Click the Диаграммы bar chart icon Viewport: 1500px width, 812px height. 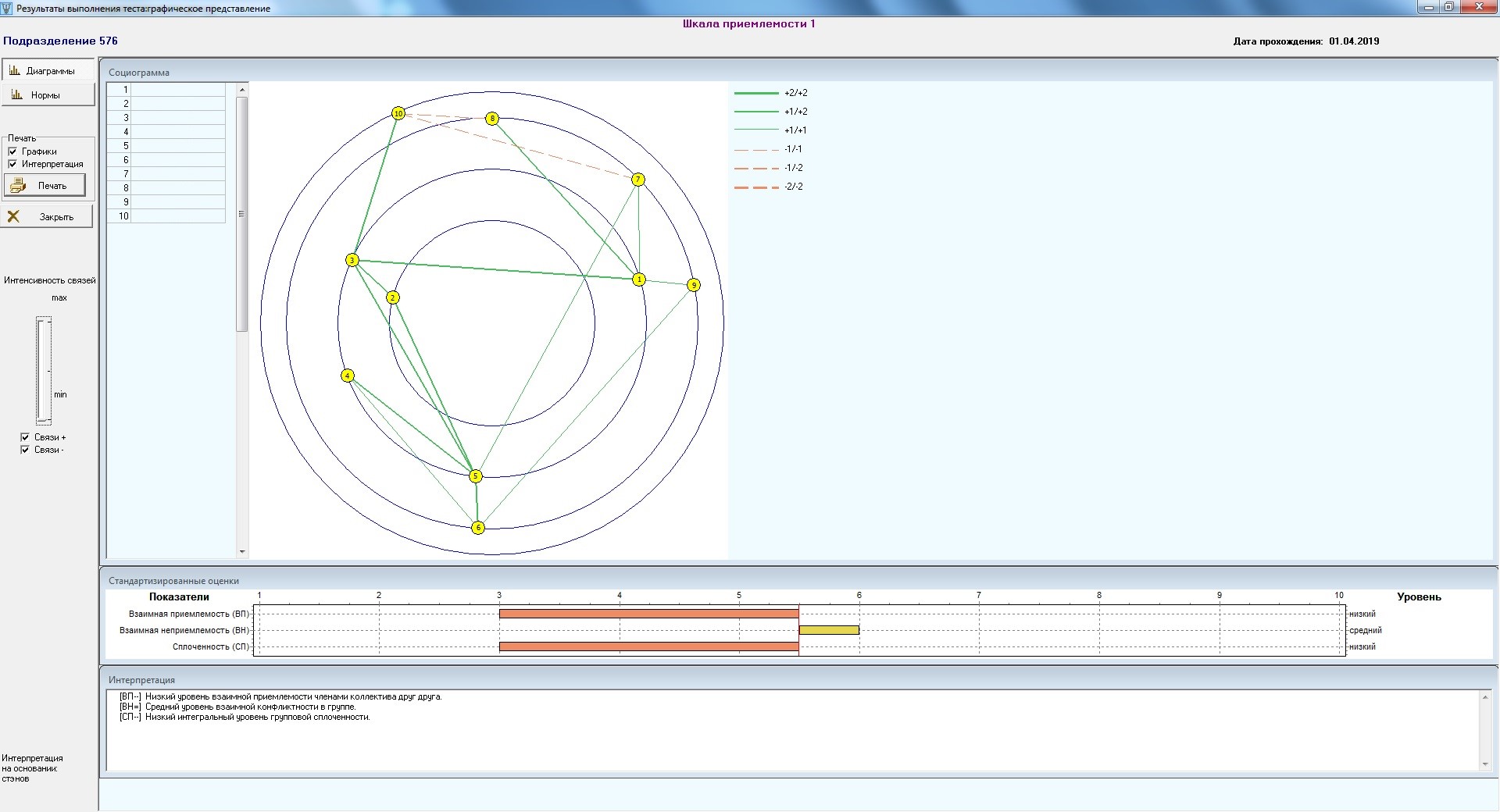(15, 71)
